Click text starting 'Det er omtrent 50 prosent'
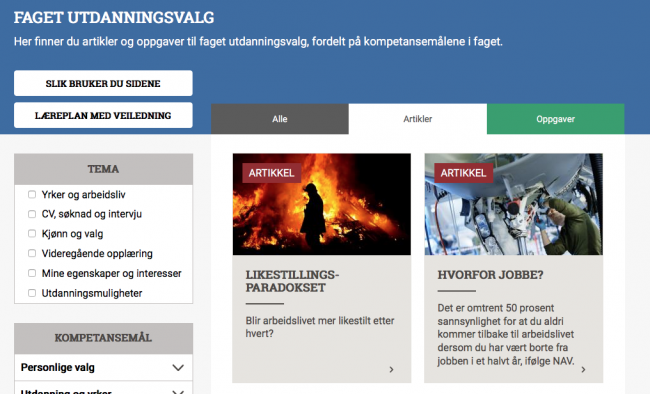This screenshot has width=650, height=394. pos(506,334)
